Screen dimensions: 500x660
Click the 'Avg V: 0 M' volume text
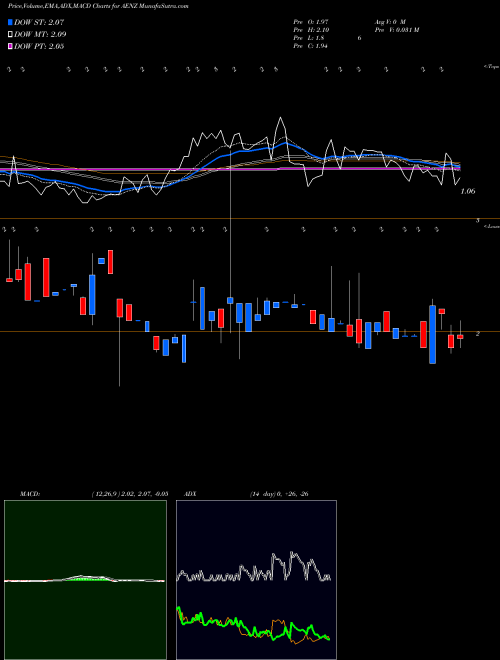390,21
